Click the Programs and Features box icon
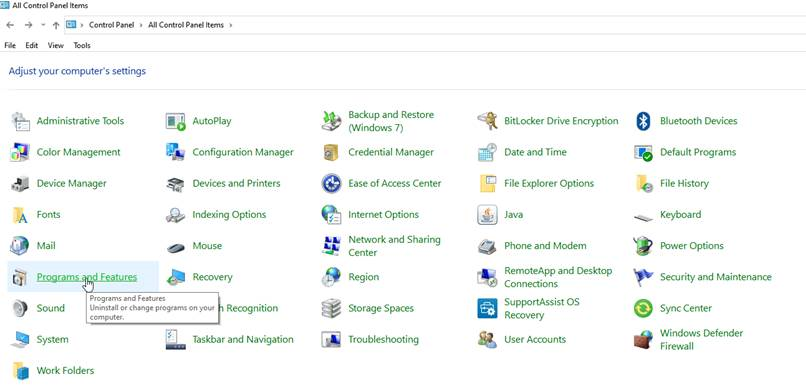This screenshot has width=806, height=392. [x=20, y=277]
